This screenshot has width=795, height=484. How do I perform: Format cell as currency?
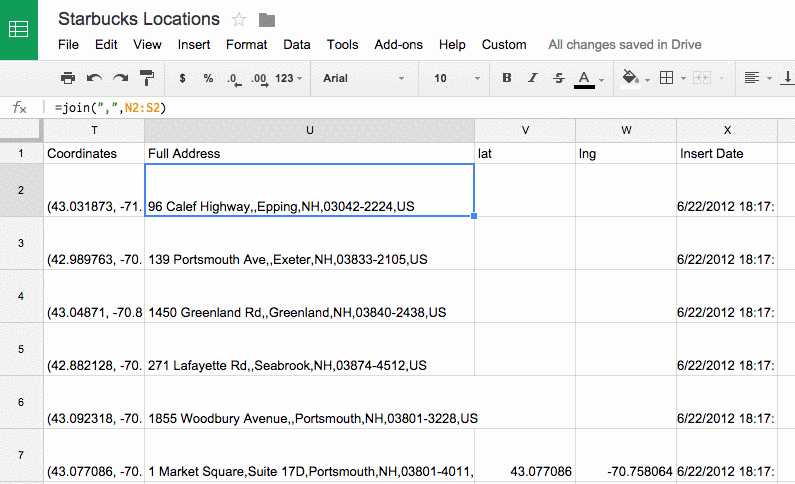[x=182, y=78]
